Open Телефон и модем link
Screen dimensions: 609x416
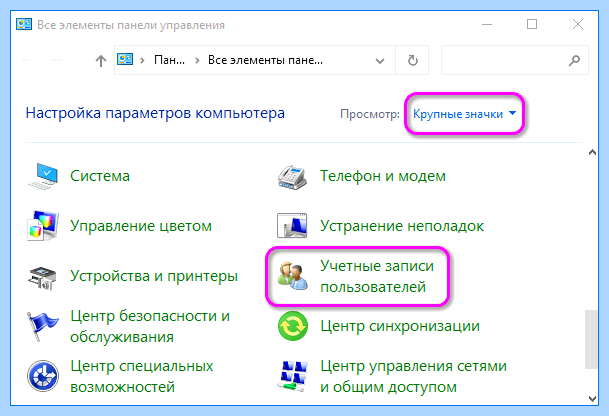pos(383,176)
